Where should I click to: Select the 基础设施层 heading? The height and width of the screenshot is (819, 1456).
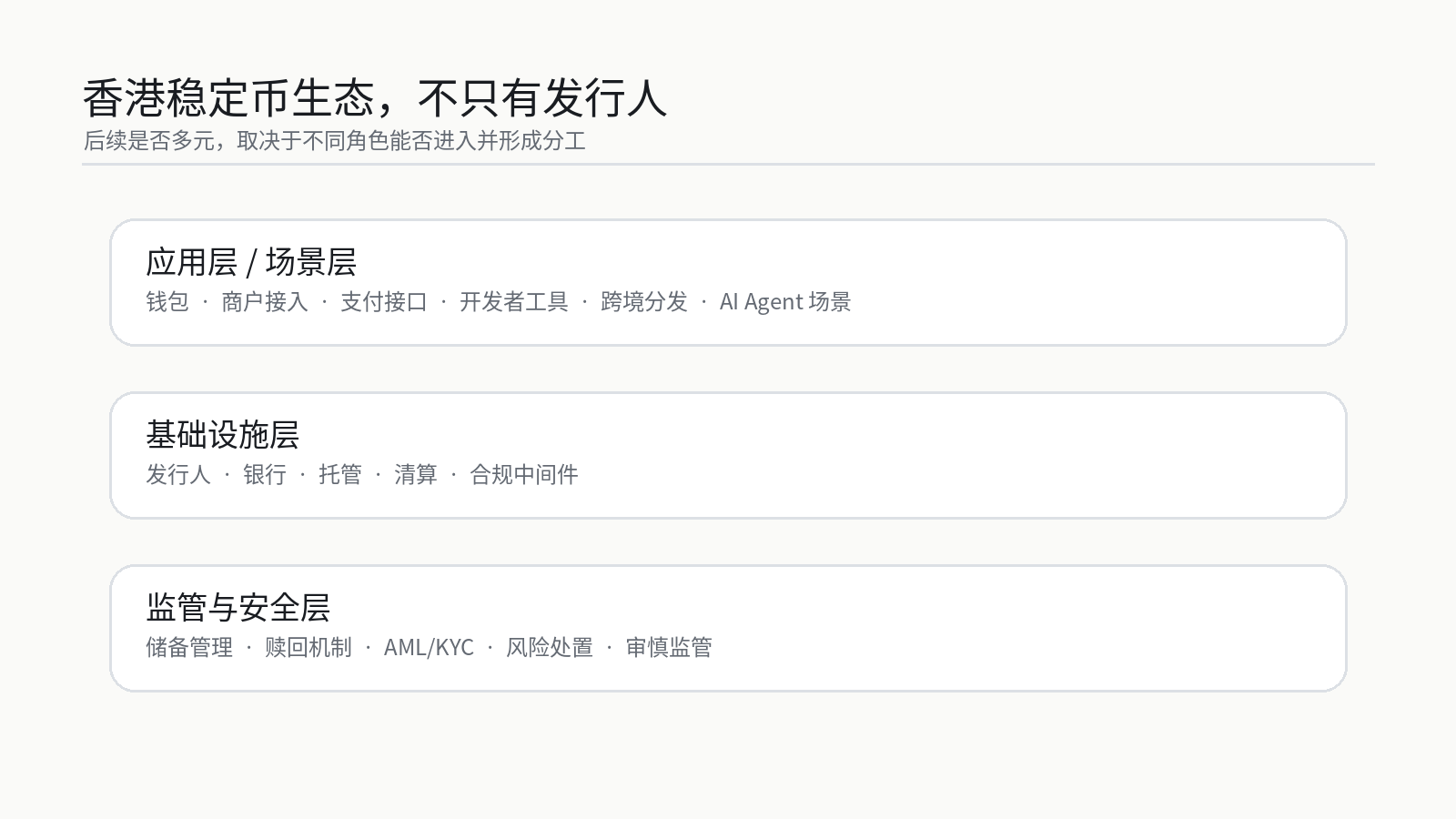pos(223,435)
